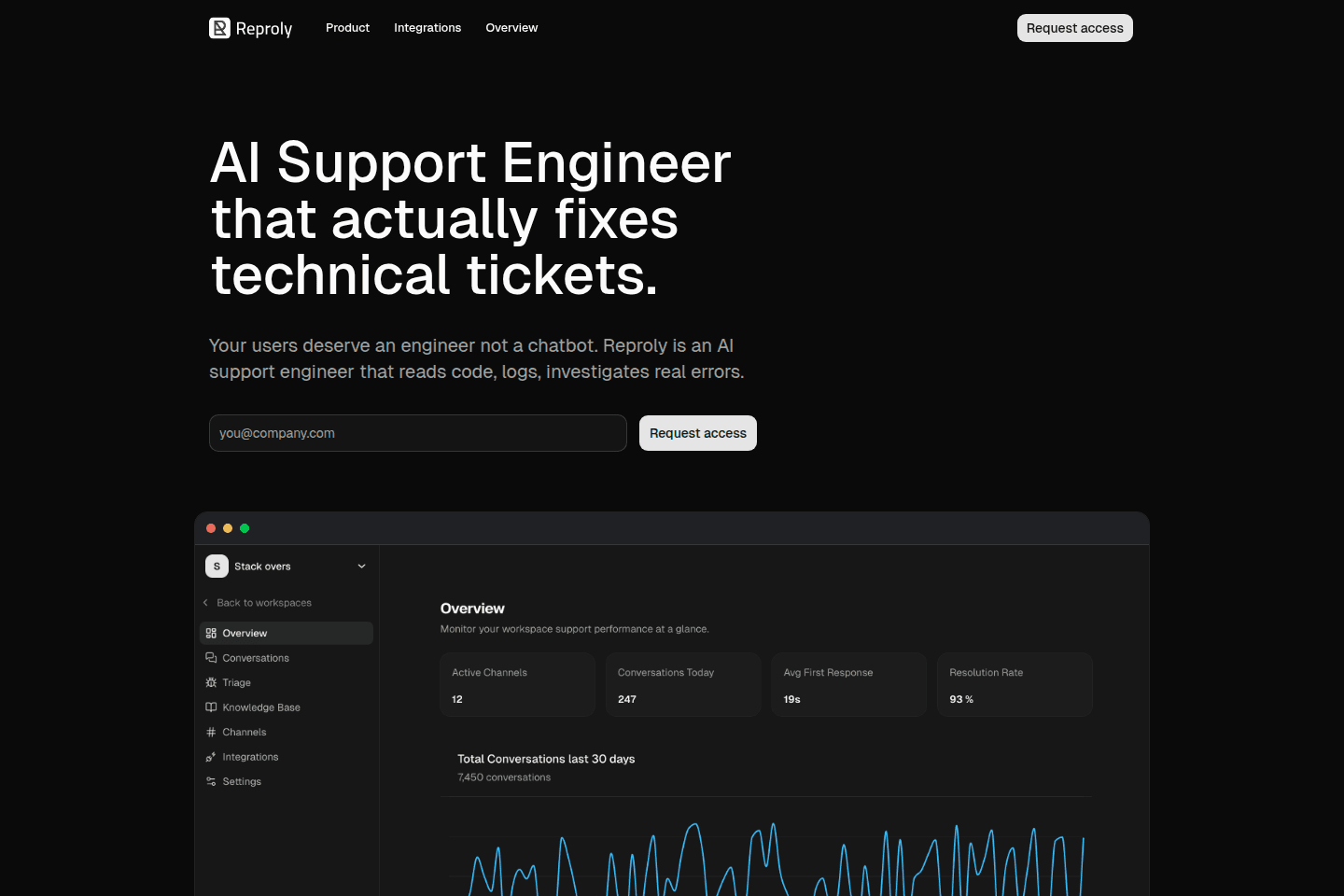Click the '7,450 conversations' text
Viewport: 1344px width, 896px height.
[504, 777]
